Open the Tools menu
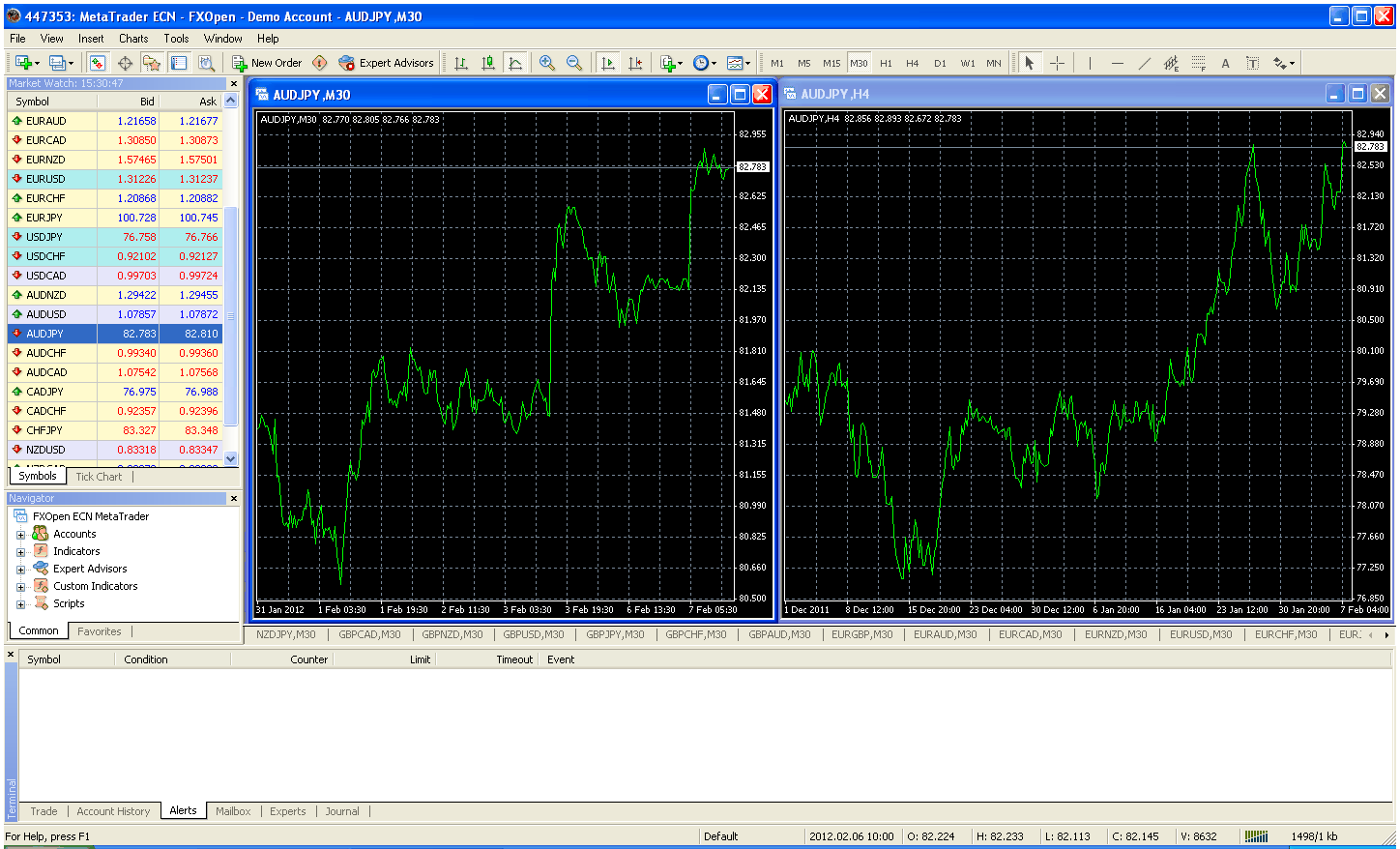 (x=176, y=39)
